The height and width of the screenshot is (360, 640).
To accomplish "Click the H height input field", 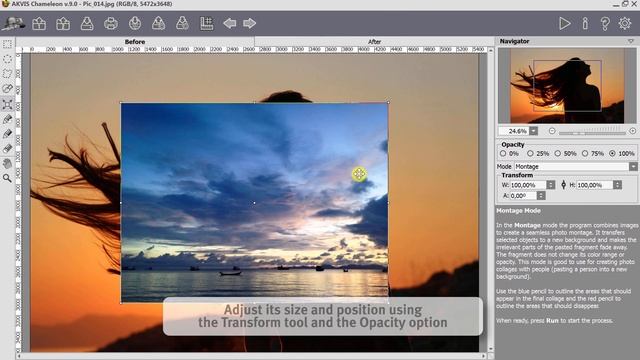I will [595, 185].
